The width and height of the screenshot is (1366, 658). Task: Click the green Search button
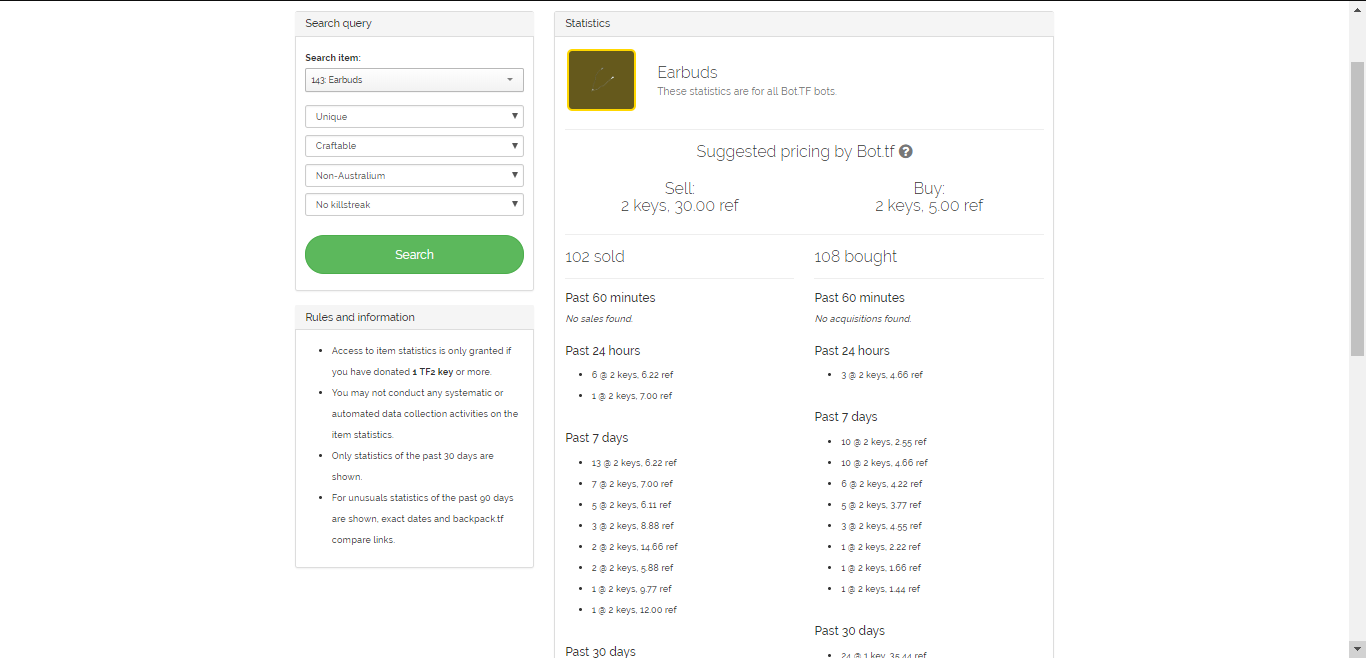tap(414, 254)
